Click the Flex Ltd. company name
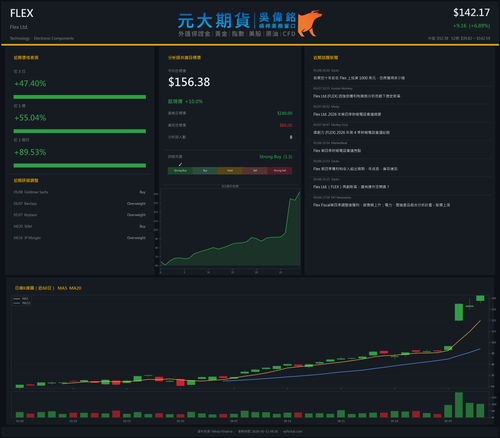 pyautogui.click(x=19, y=27)
